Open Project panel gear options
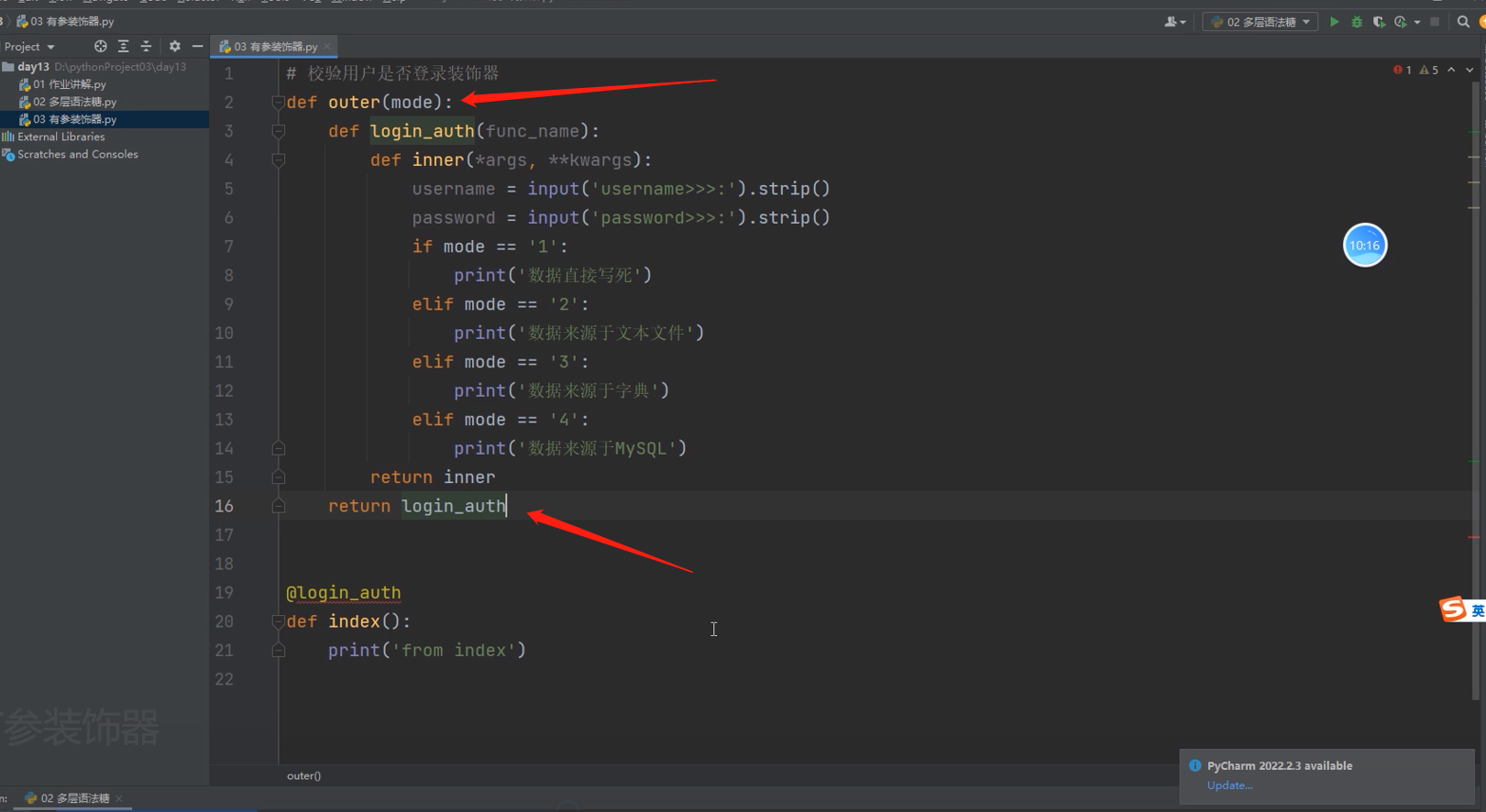This screenshot has height=812, width=1486. tap(174, 46)
